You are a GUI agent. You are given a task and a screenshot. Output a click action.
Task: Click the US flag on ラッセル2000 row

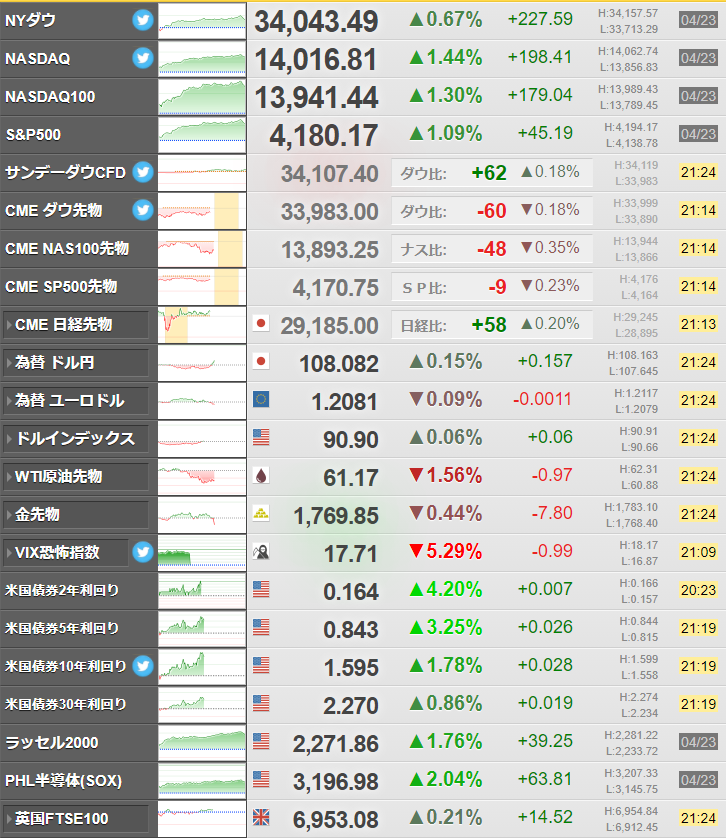[261, 741]
